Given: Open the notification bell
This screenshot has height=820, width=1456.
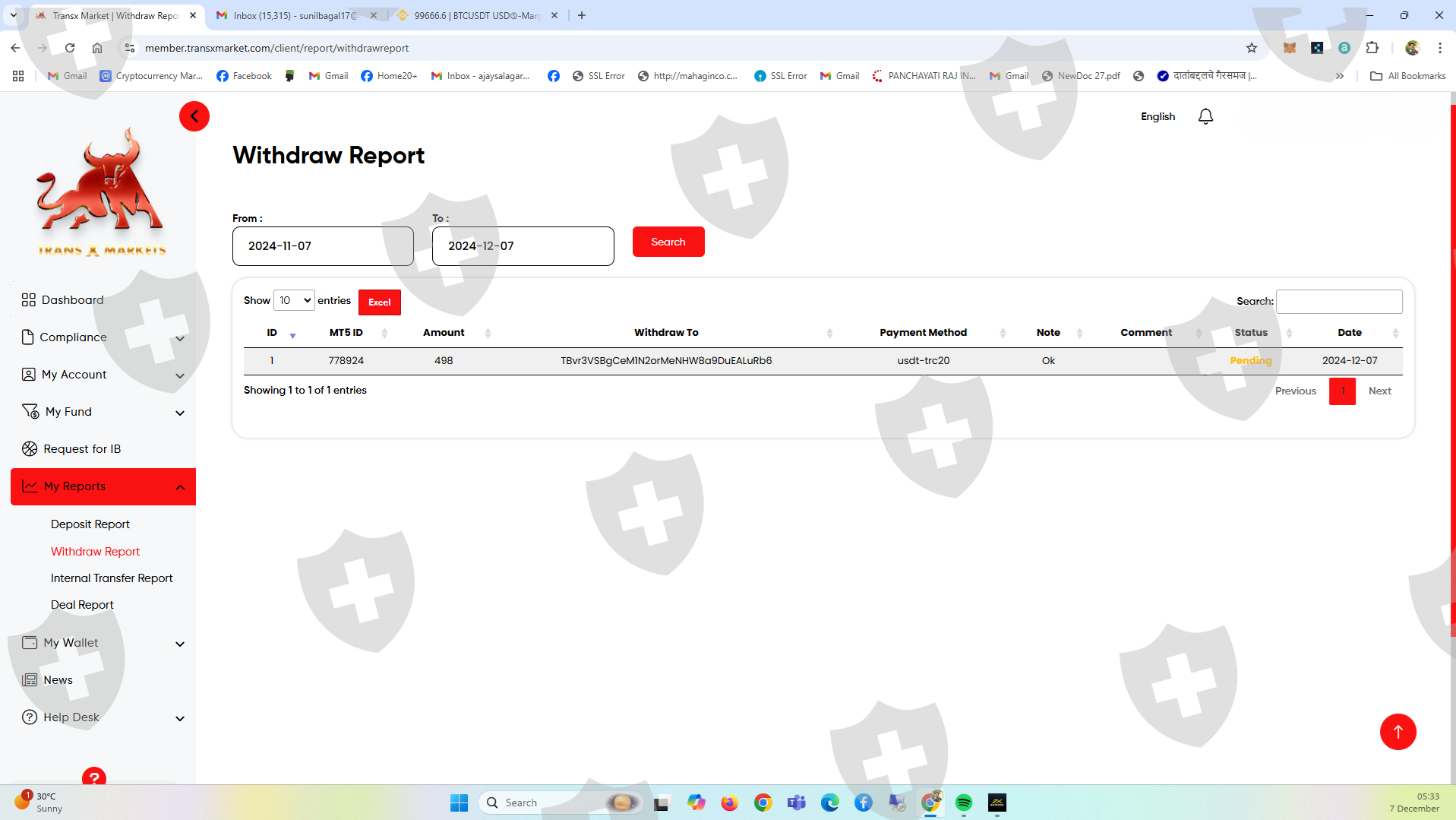Looking at the screenshot, I should (x=1205, y=116).
